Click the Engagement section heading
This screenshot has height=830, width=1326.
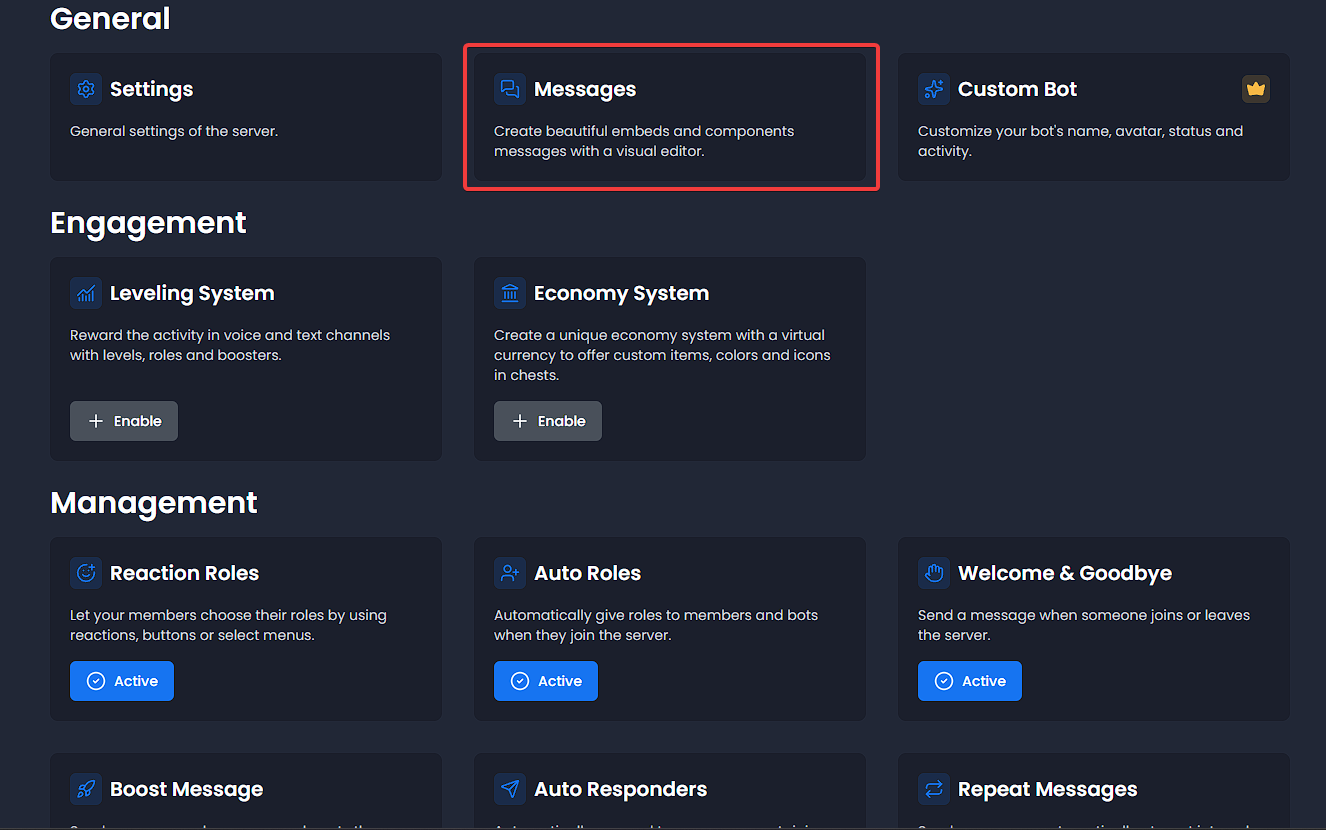click(148, 222)
